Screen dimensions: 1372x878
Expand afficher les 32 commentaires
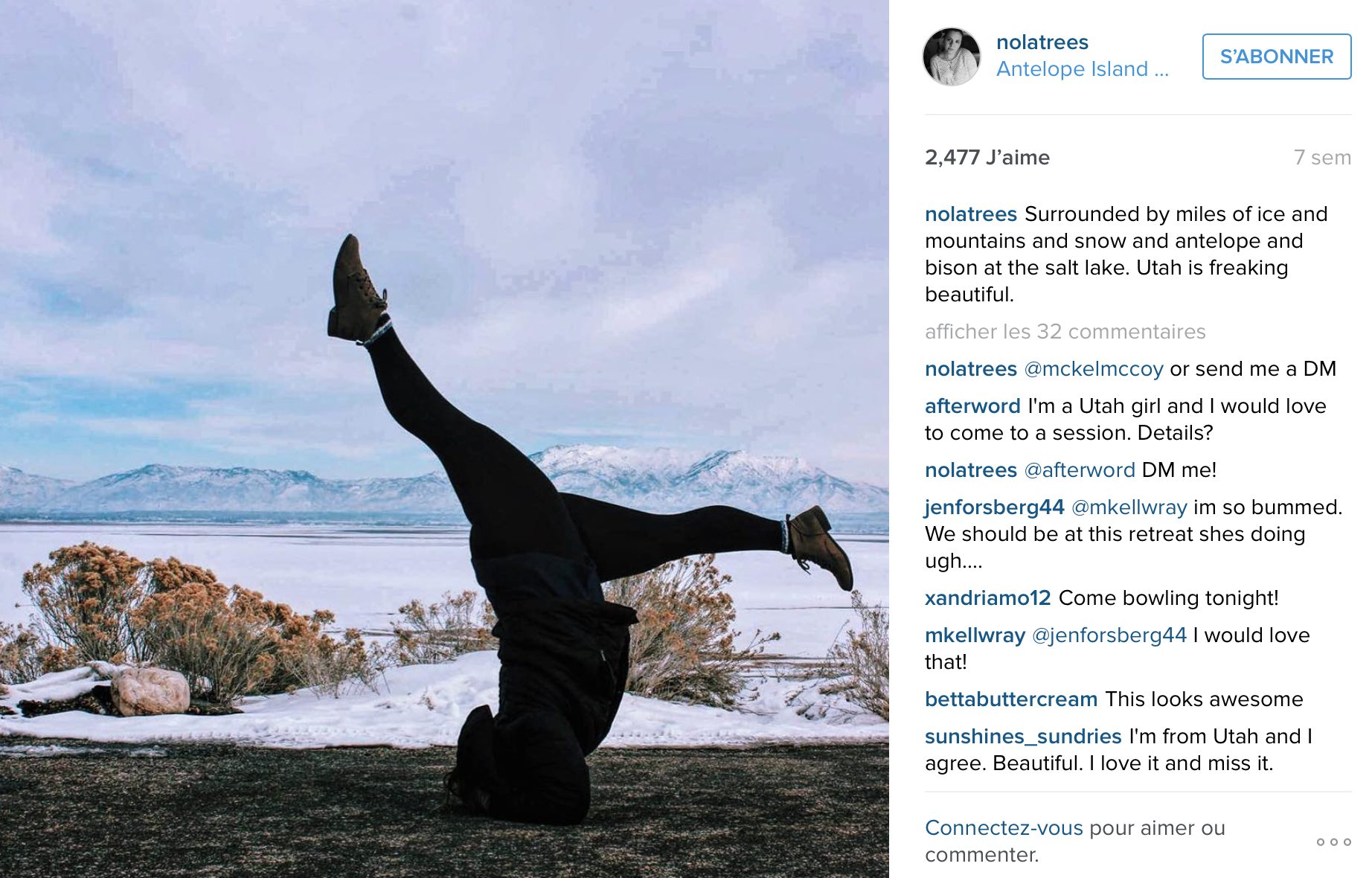pos(1065,332)
